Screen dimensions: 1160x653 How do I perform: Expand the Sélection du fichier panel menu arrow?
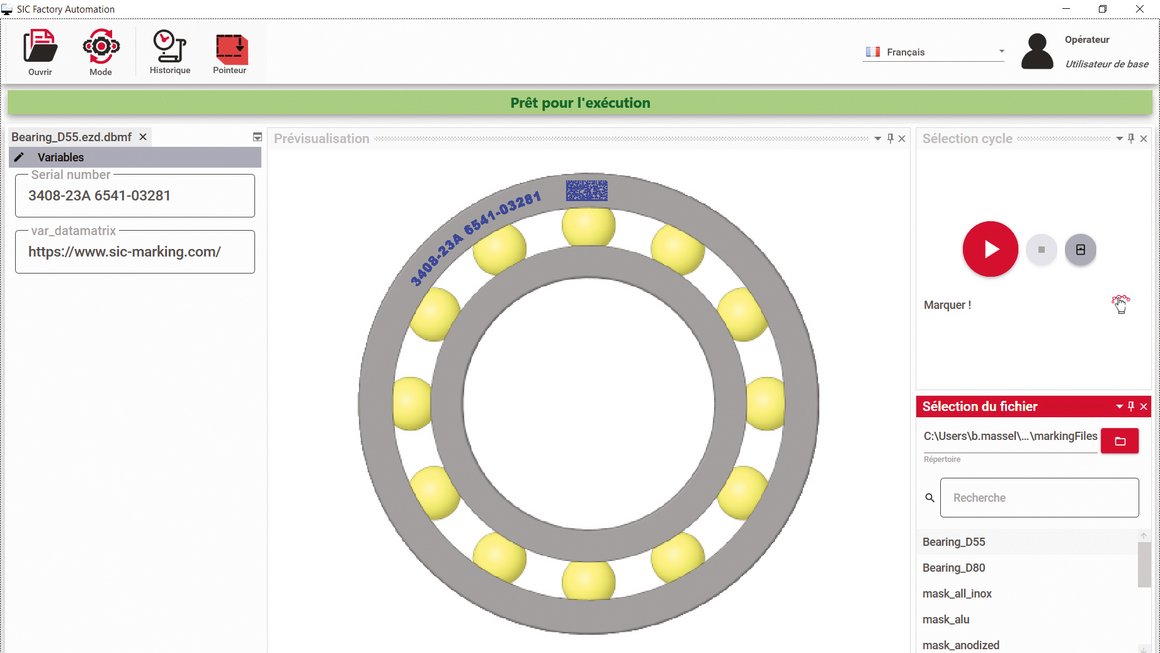coord(1119,407)
